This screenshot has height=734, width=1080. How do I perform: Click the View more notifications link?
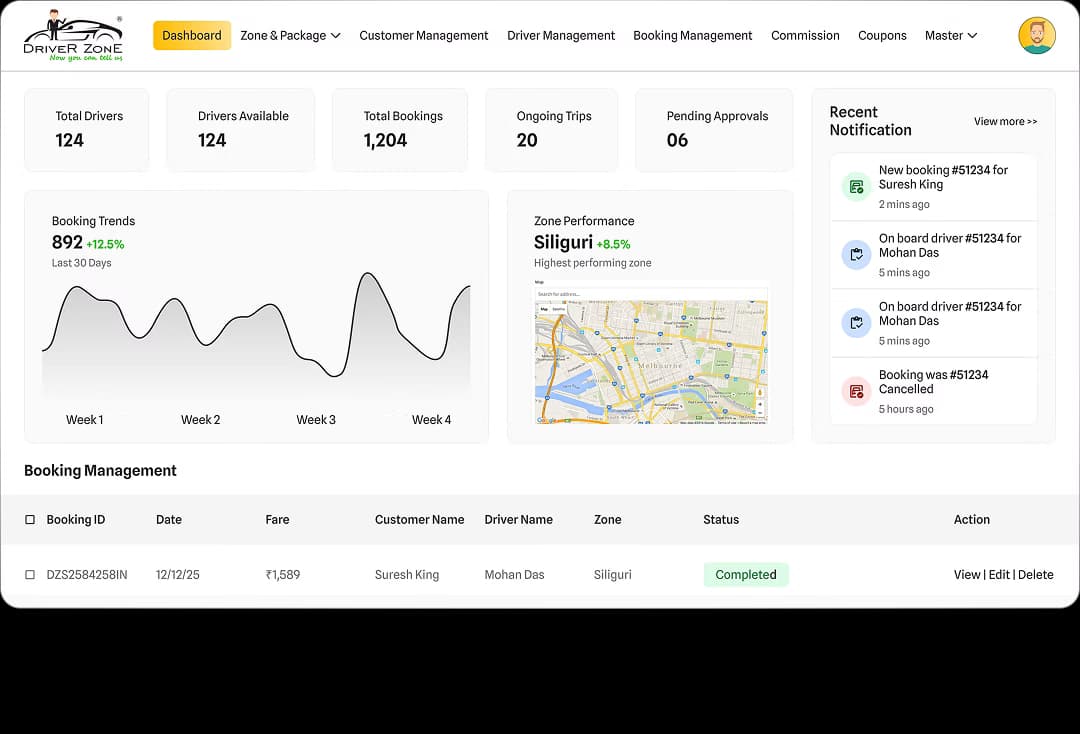pyautogui.click(x=1005, y=121)
